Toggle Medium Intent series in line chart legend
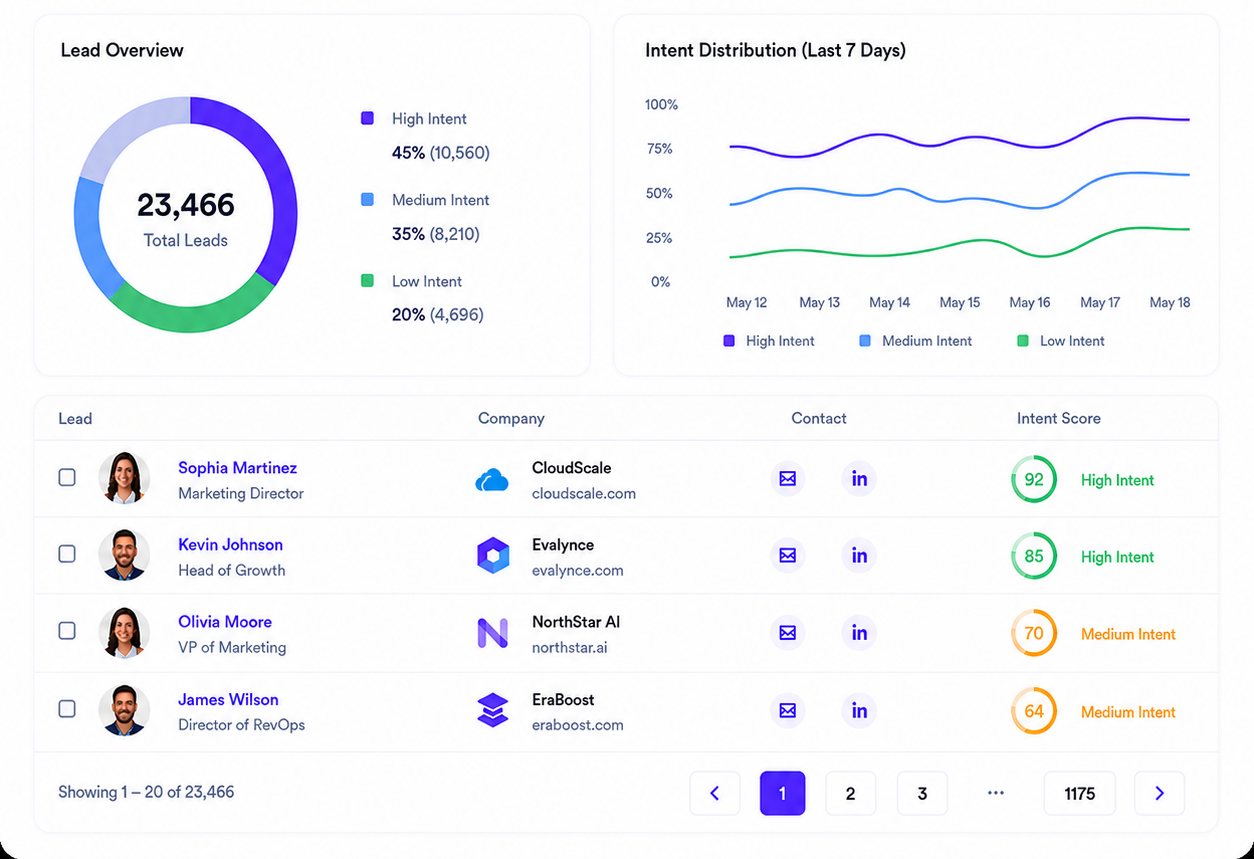The image size is (1254, 859). tap(915, 341)
